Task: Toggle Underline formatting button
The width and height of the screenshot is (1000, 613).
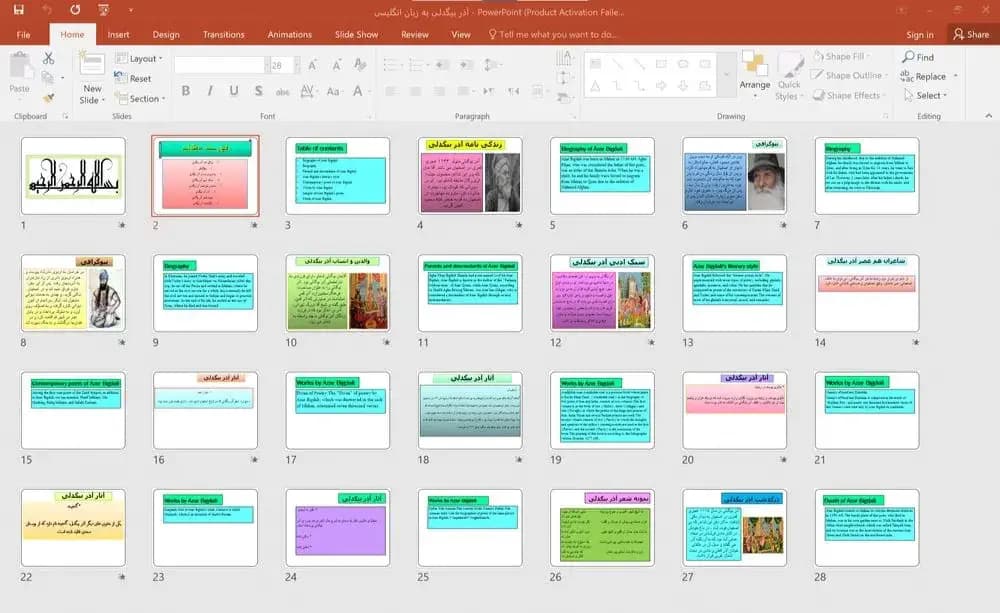Action: (234, 91)
